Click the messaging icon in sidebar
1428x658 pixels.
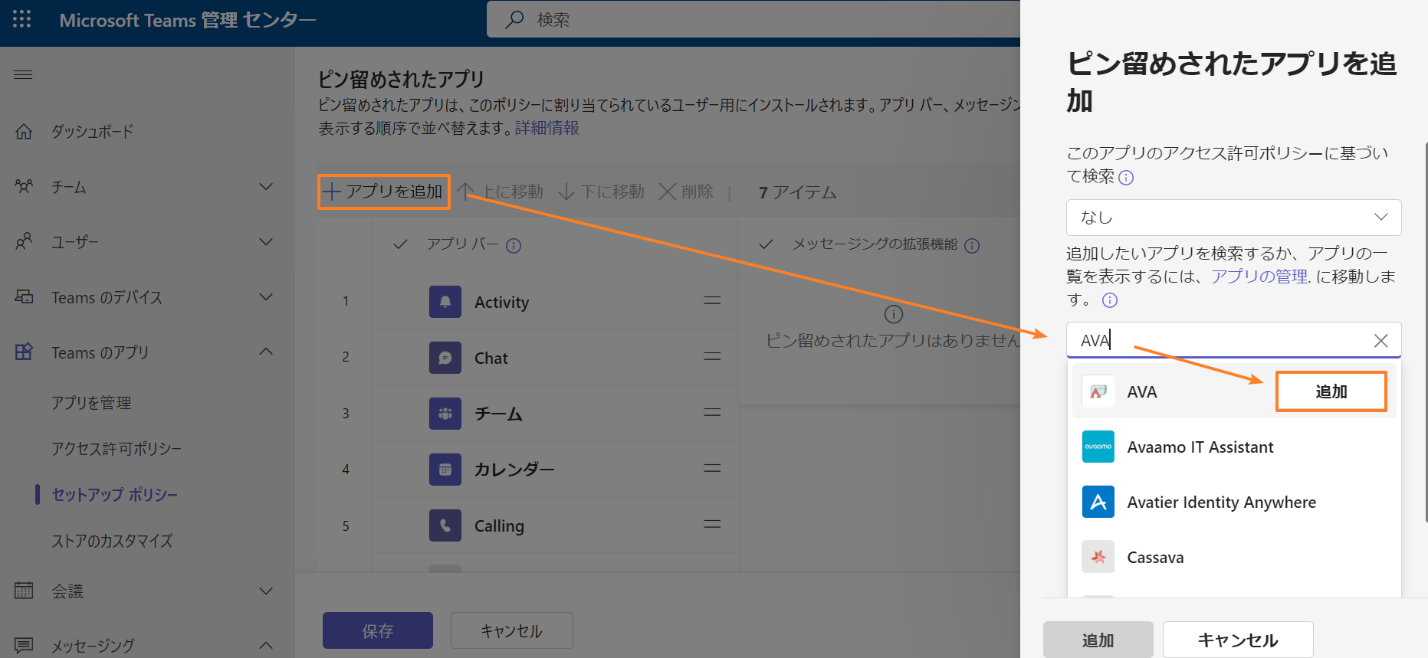(x=24, y=646)
